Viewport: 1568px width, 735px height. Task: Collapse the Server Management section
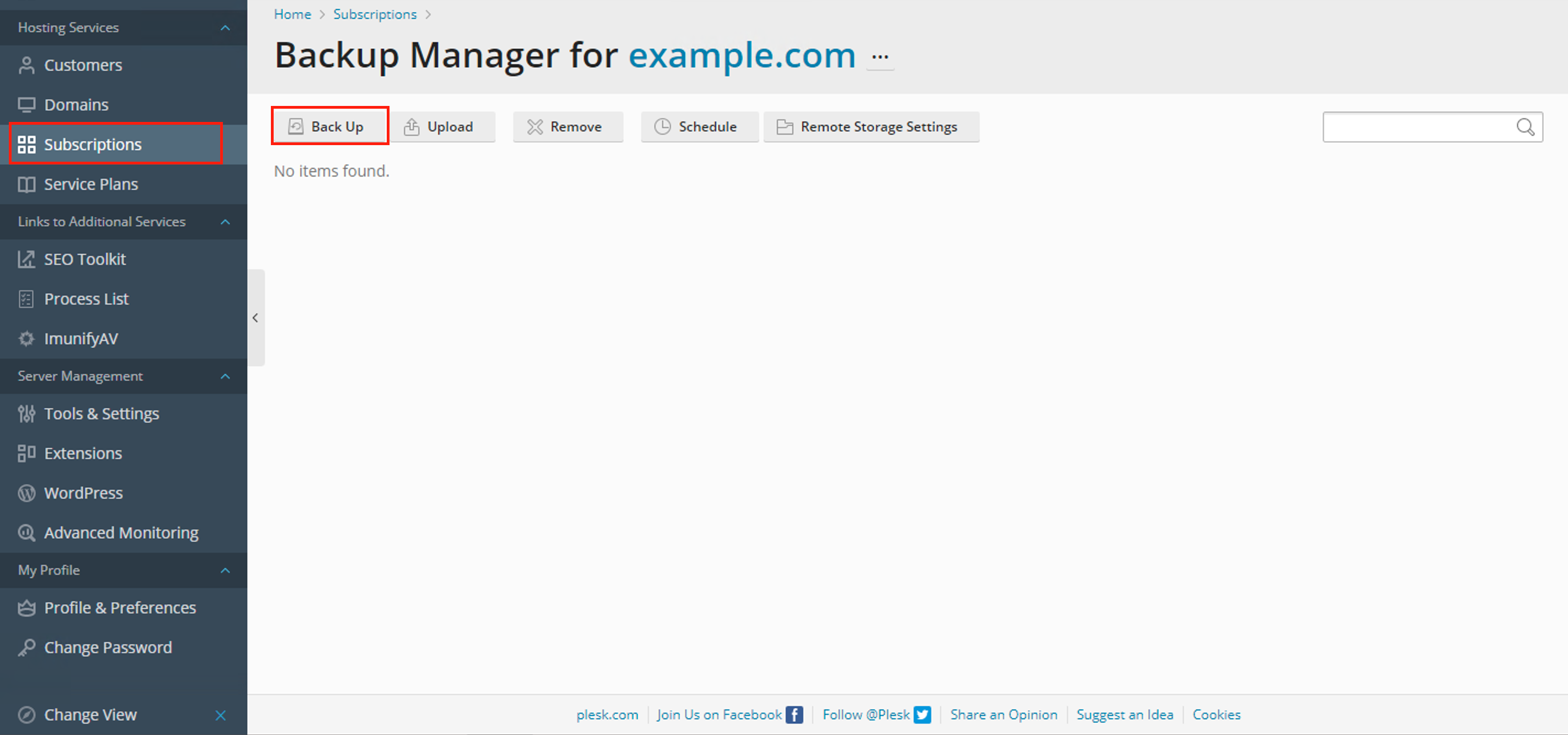point(225,376)
